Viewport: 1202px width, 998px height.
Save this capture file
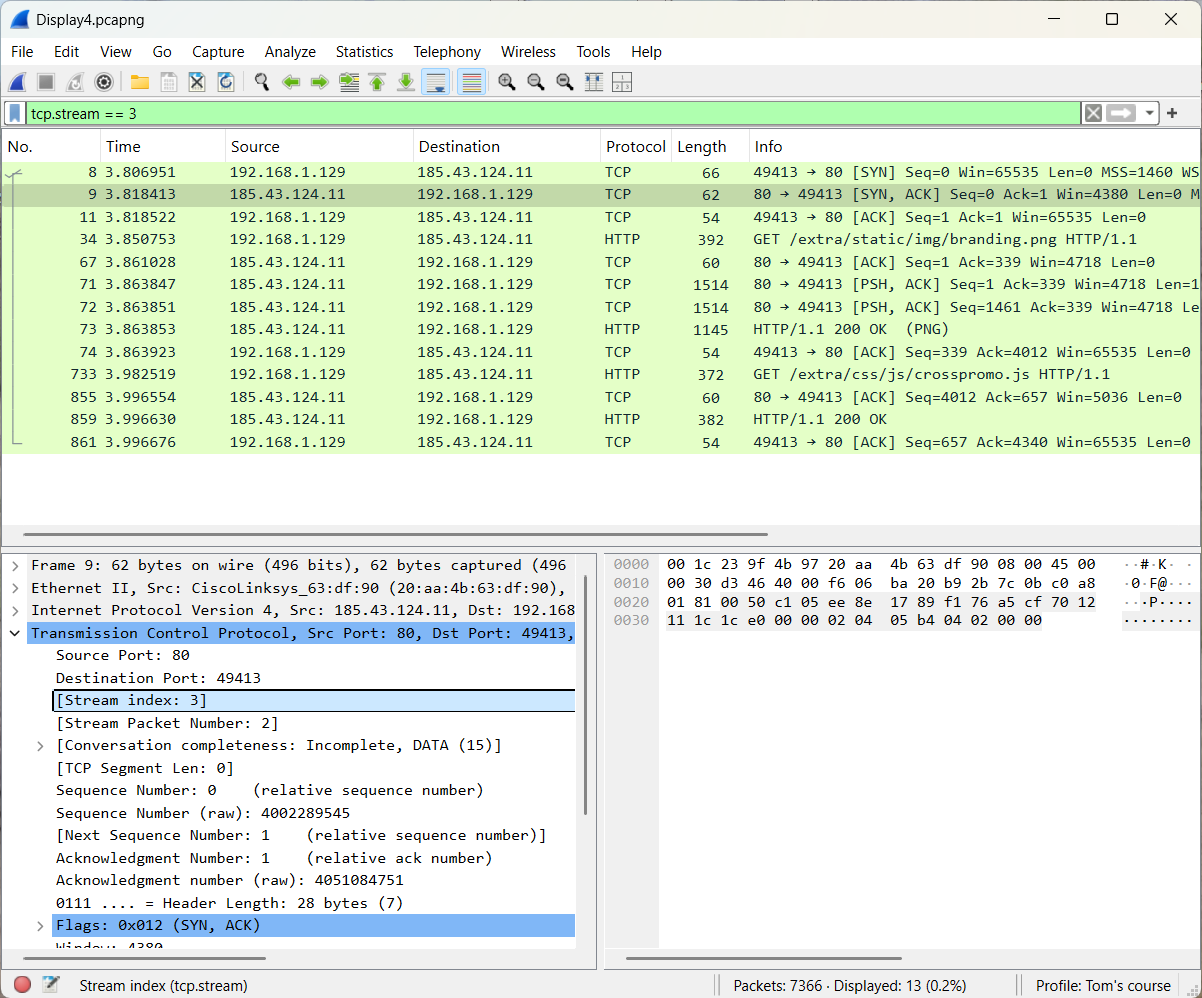point(169,82)
